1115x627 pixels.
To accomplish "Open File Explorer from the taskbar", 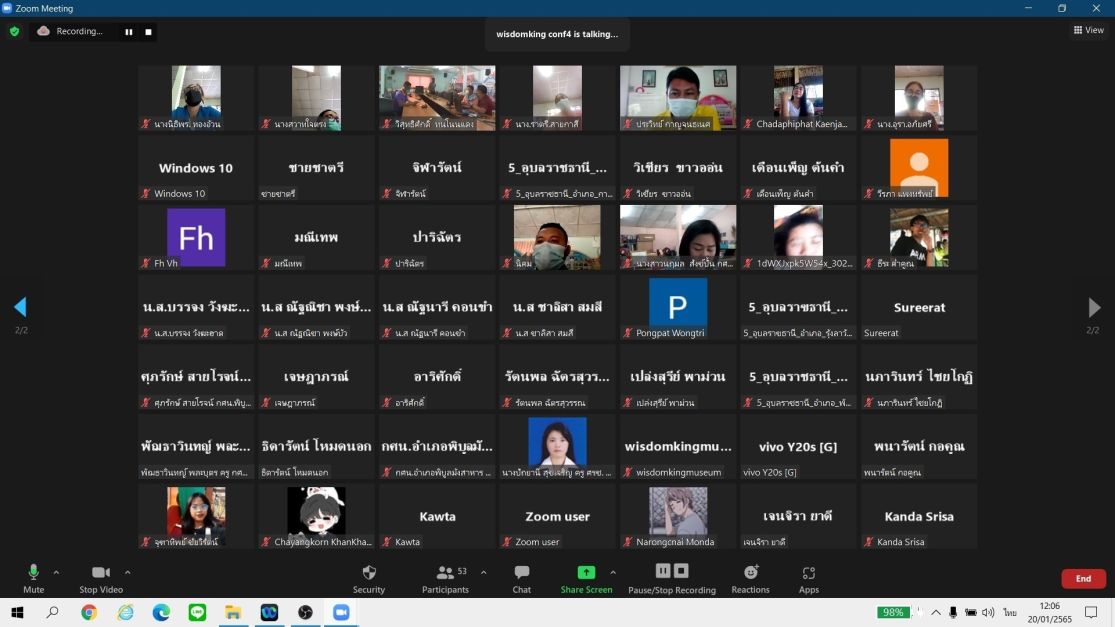I will (x=233, y=612).
